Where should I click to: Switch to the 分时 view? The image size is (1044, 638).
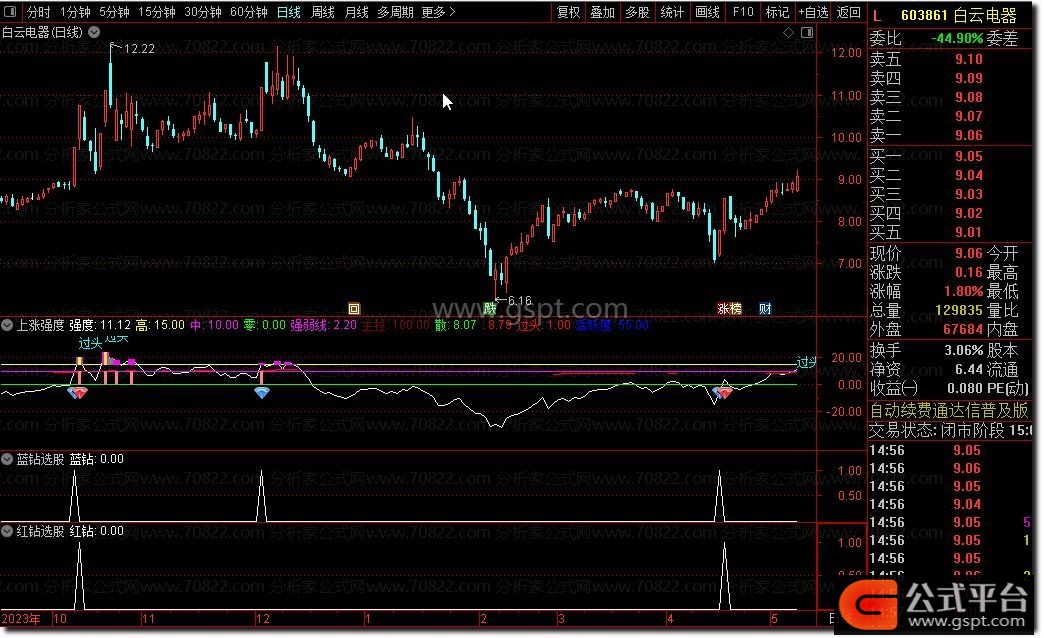39,12
